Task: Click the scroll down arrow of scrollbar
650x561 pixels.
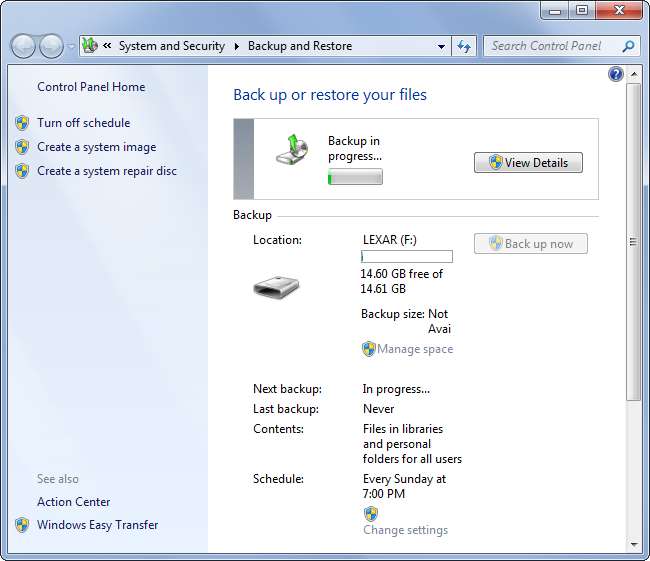Action: coord(634,545)
